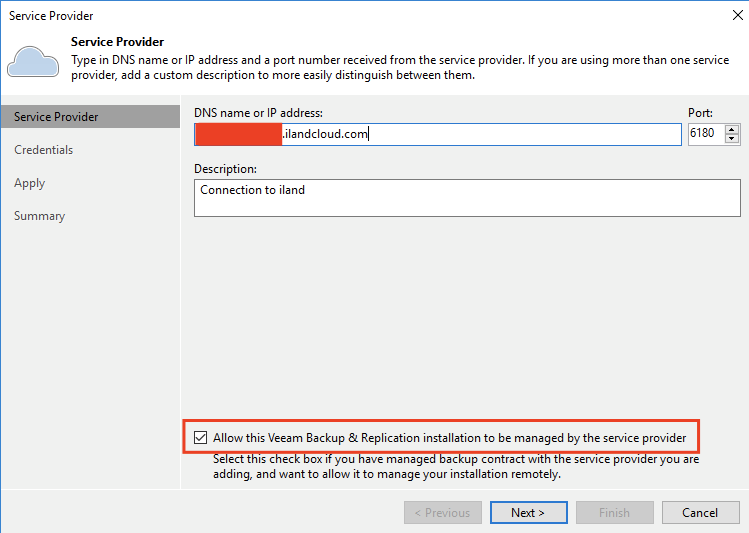Click inside the Port number field
This screenshot has height=533, width=749.
click(704, 134)
